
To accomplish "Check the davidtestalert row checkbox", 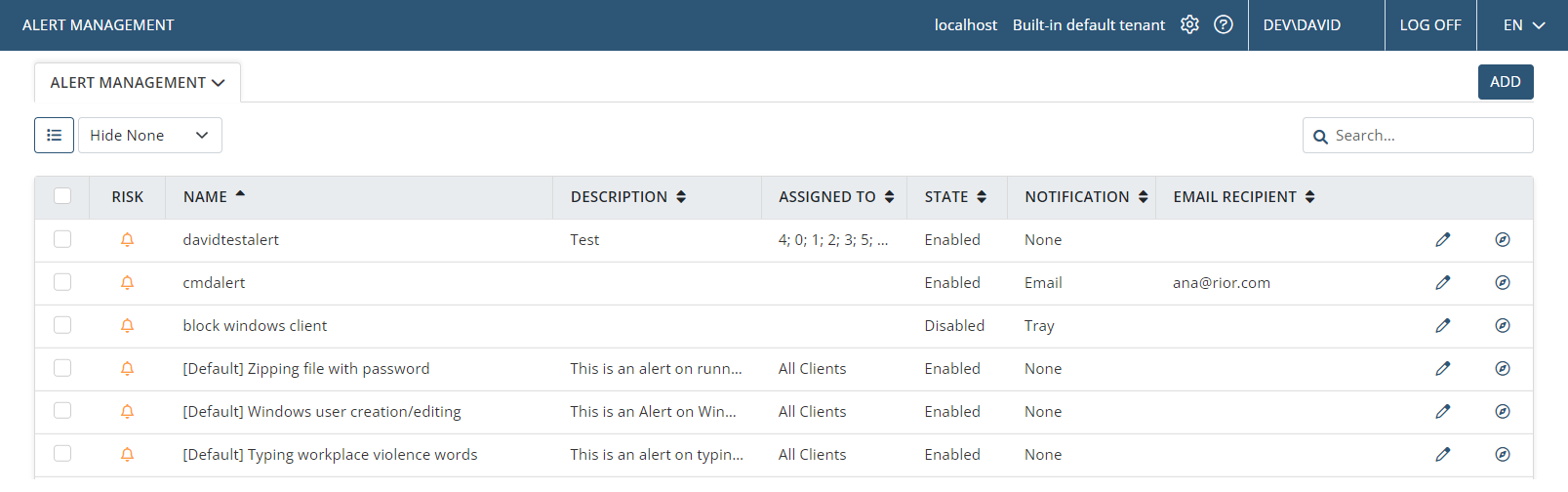I will [62, 239].
